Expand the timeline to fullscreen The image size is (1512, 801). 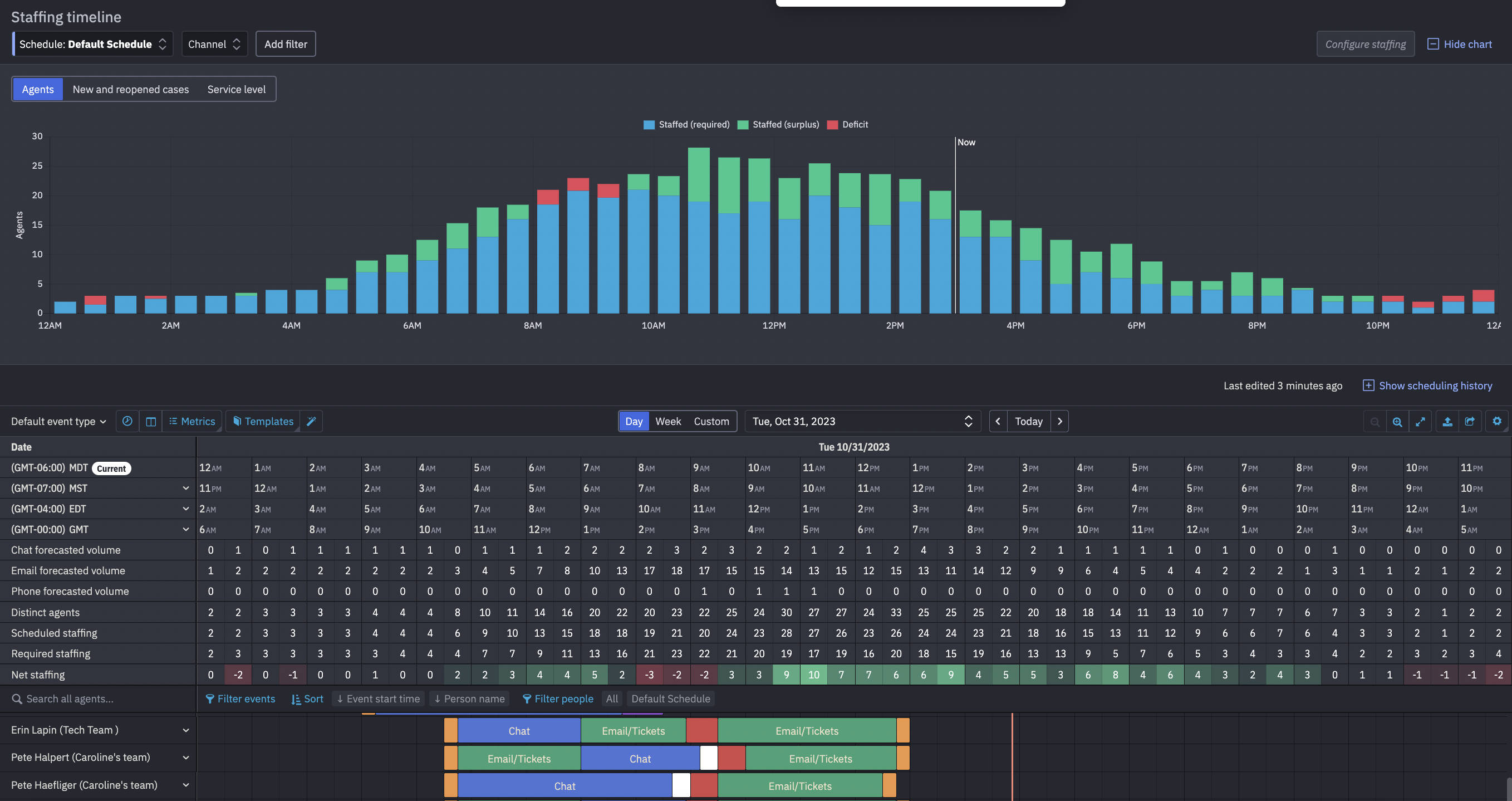tap(1421, 421)
